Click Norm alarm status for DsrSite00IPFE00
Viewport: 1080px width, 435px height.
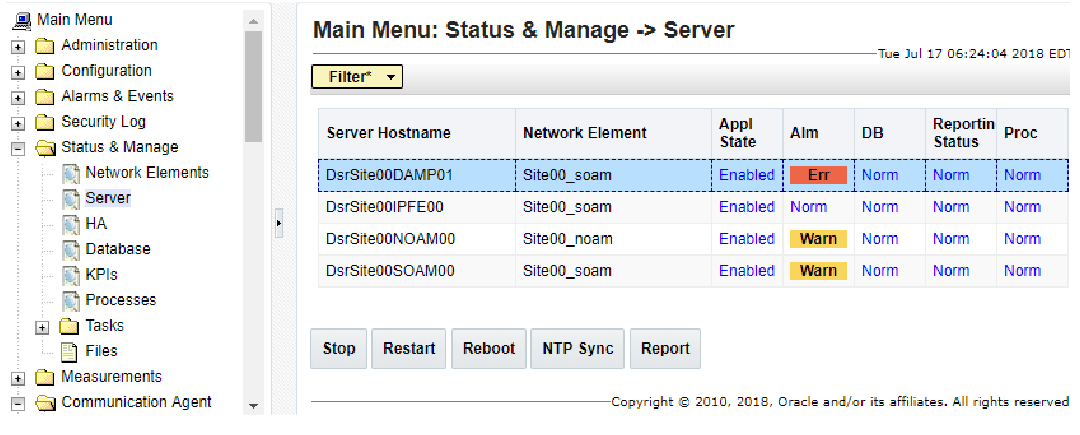(809, 206)
